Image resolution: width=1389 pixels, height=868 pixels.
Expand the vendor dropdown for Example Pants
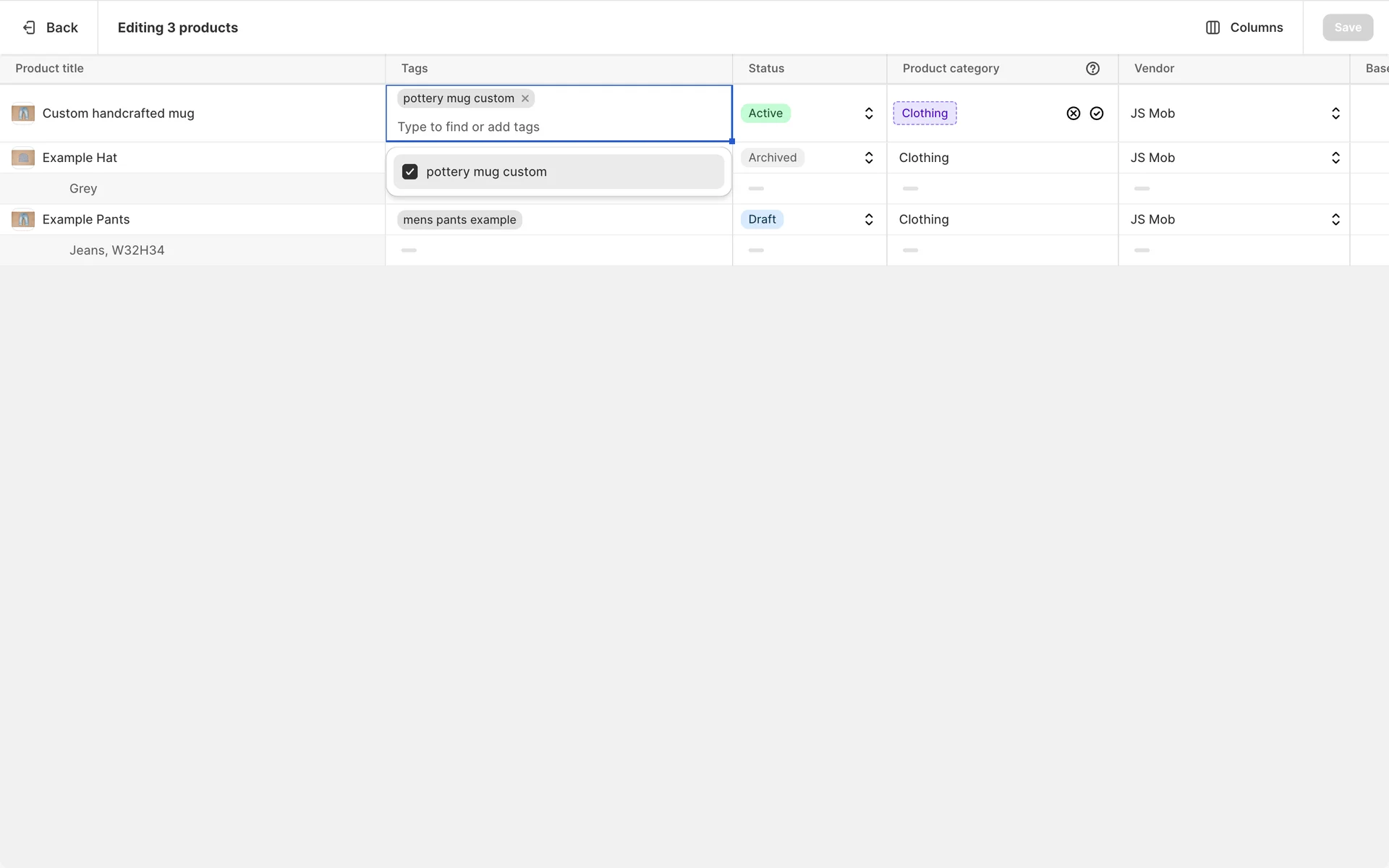[x=1335, y=219]
